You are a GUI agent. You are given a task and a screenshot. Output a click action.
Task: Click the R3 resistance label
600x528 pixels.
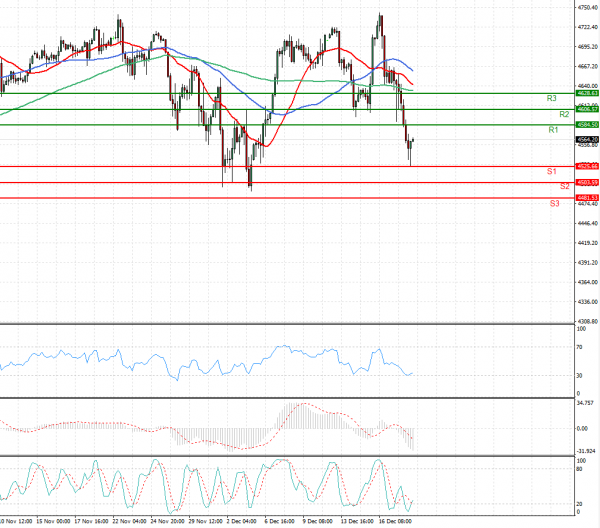click(551, 99)
